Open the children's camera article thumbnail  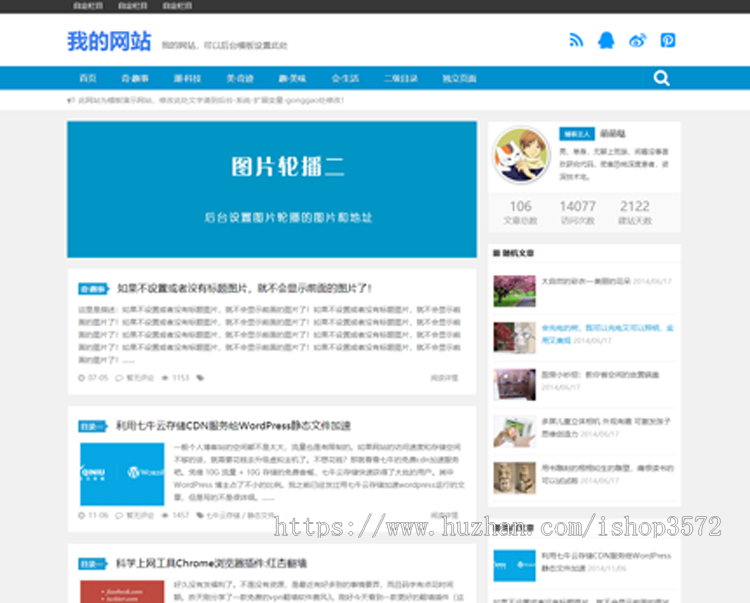pos(515,431)
